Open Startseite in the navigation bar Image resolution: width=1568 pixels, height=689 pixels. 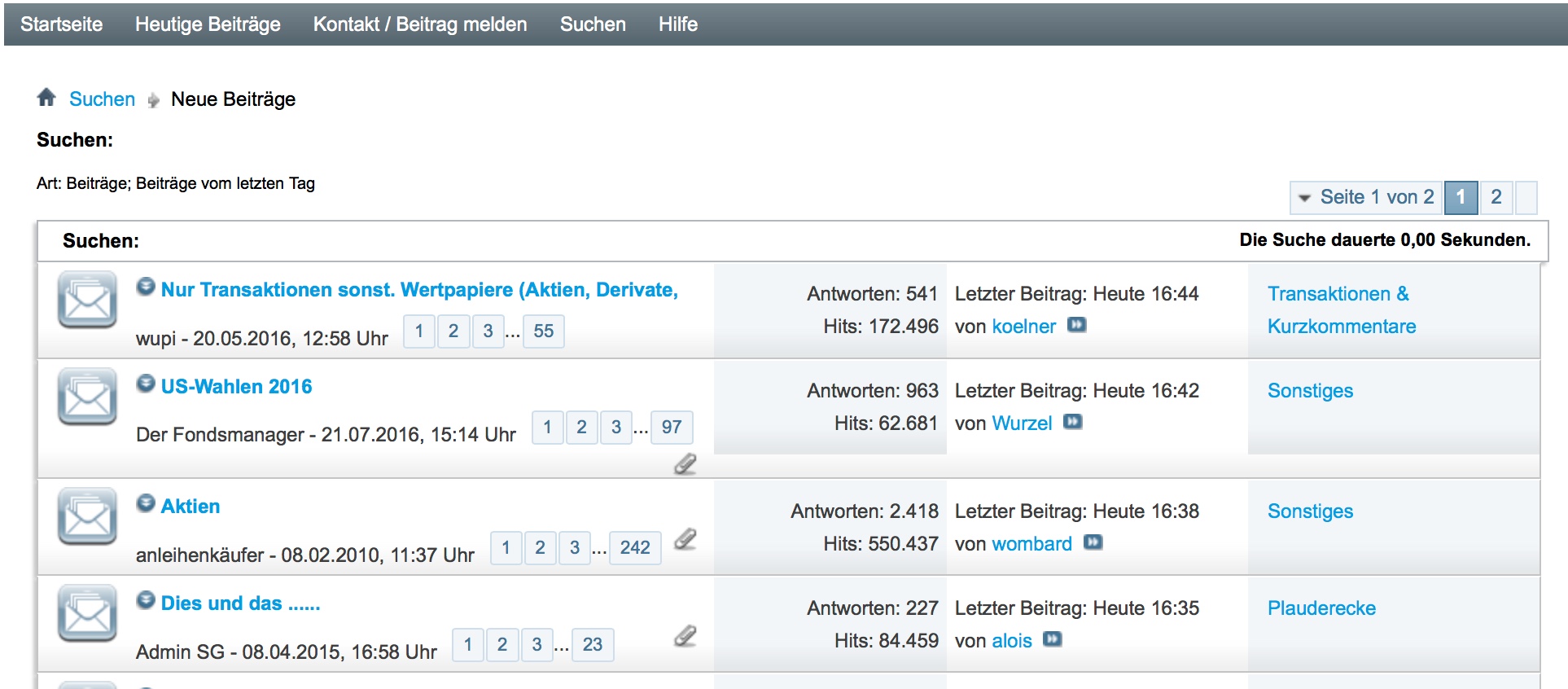coord(62,24)
